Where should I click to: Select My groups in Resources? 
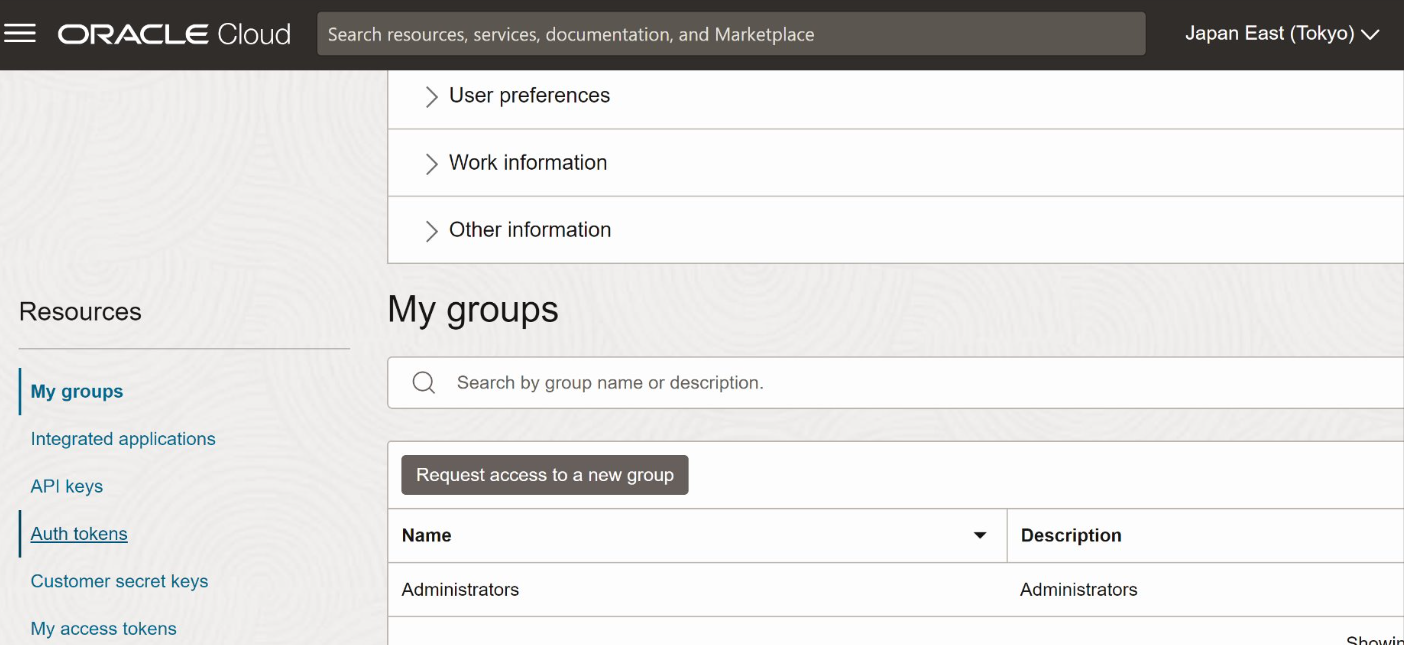coord(77,391)
